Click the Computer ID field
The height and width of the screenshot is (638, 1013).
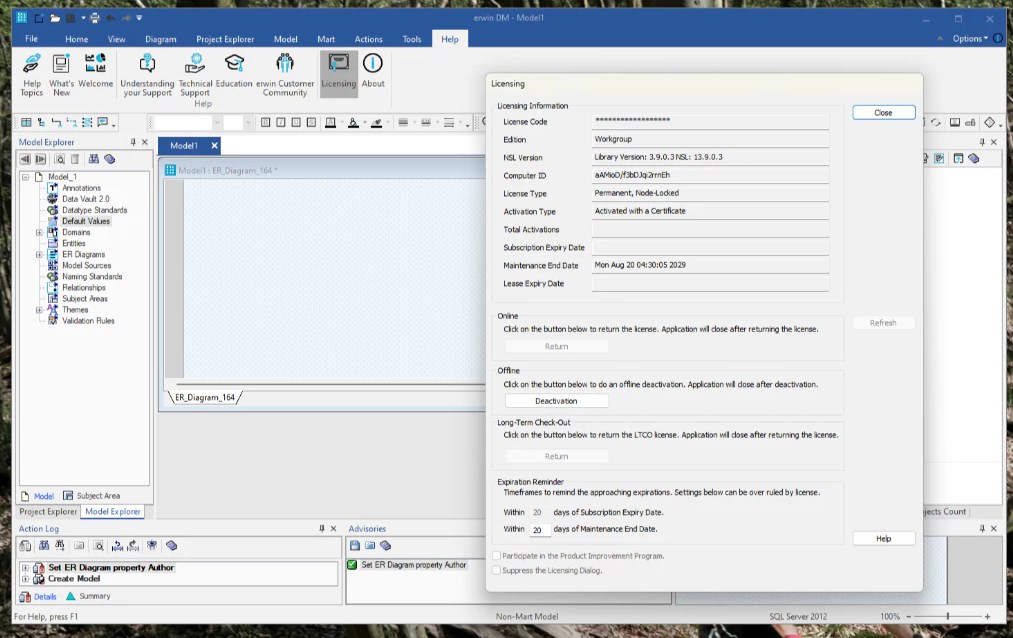pos(710,175)
